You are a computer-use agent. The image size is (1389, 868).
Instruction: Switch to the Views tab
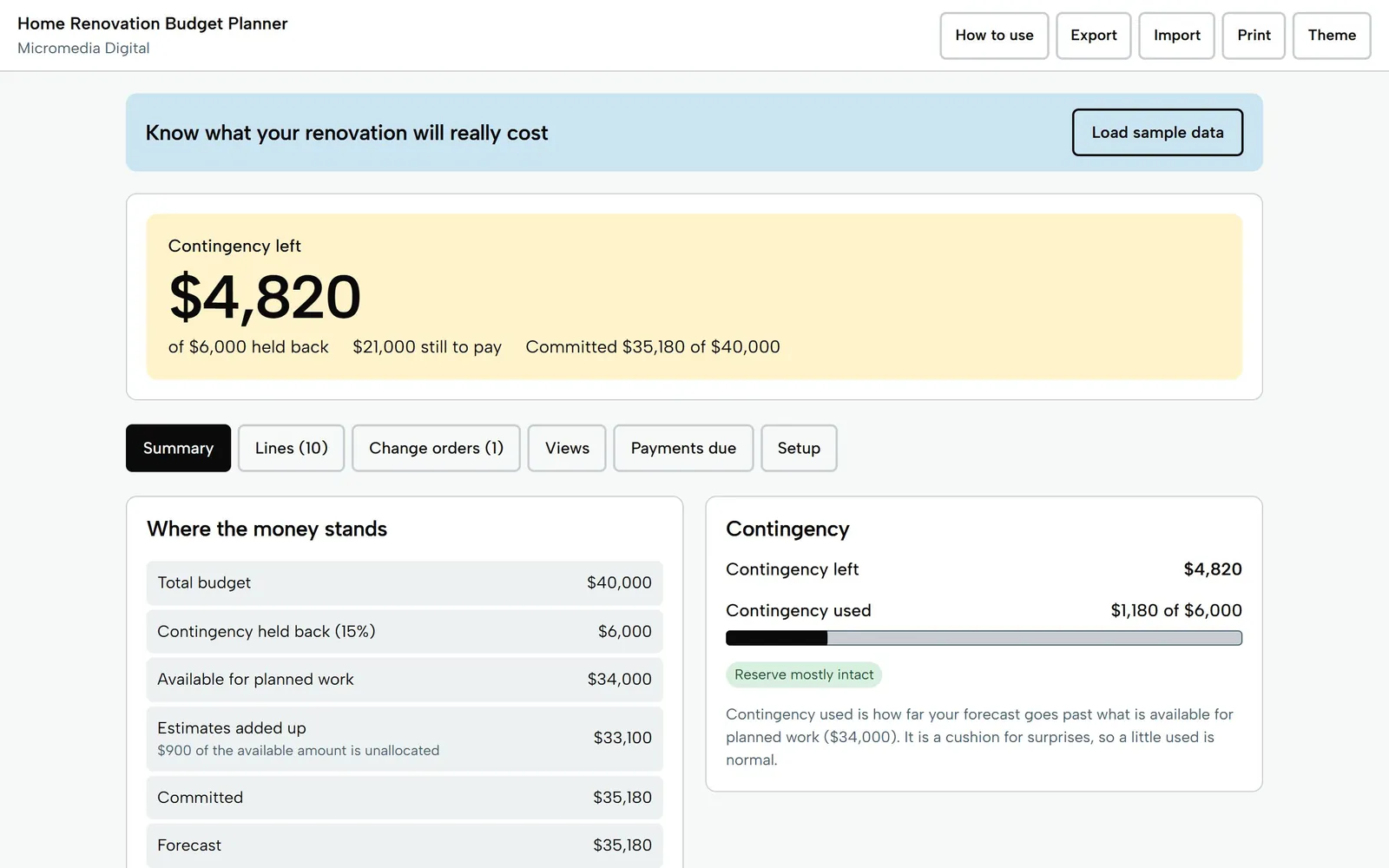point(567,448)
